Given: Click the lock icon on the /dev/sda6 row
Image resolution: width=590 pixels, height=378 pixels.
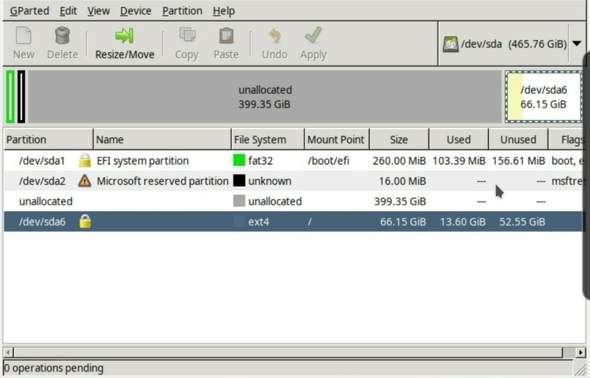Looking at the screenshot, I should (x=85, y=222).
